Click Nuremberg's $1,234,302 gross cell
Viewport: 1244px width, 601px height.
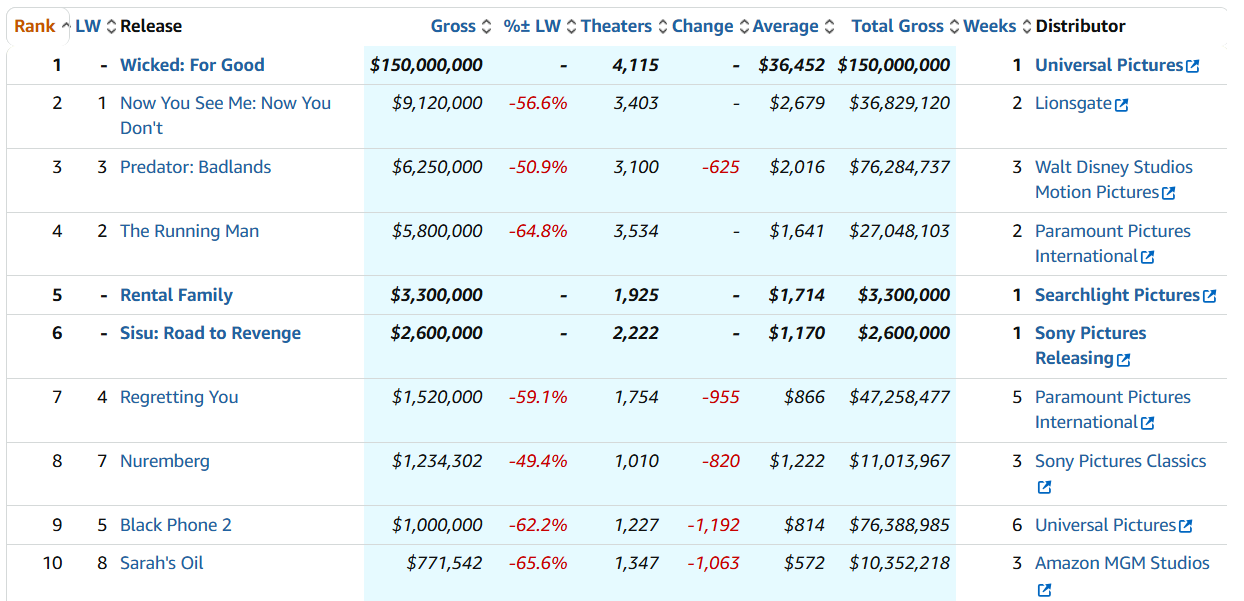437,461
